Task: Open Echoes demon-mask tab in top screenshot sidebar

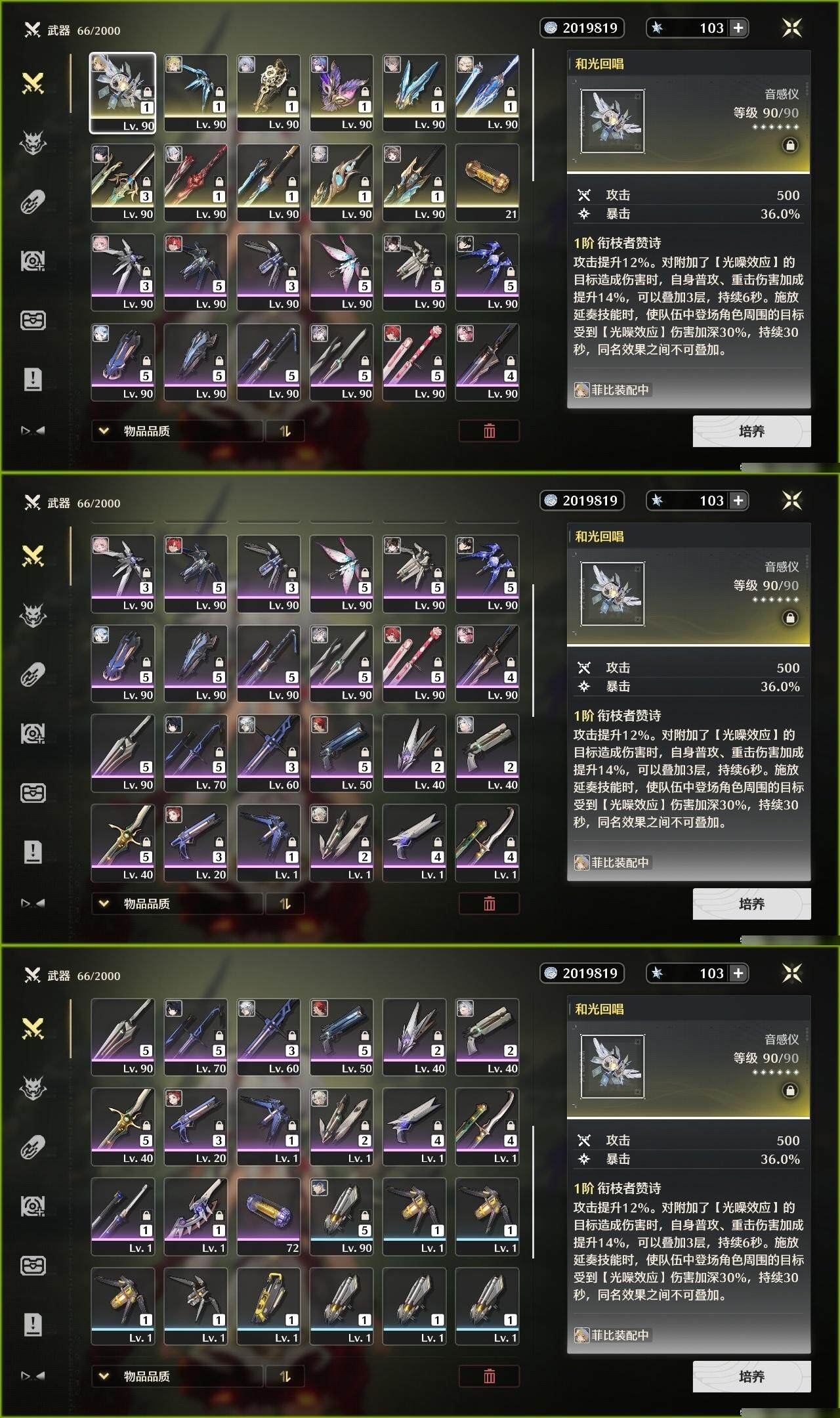Action: click(x=33, y=142)
